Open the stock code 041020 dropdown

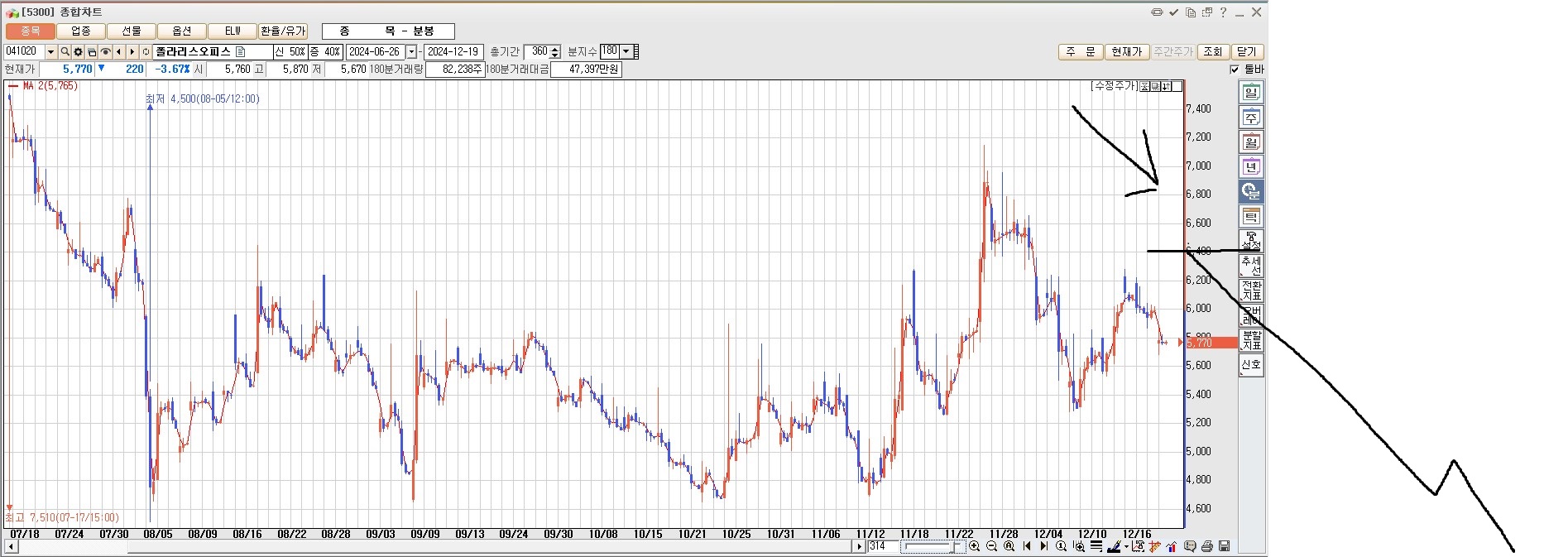pos(50,52)
